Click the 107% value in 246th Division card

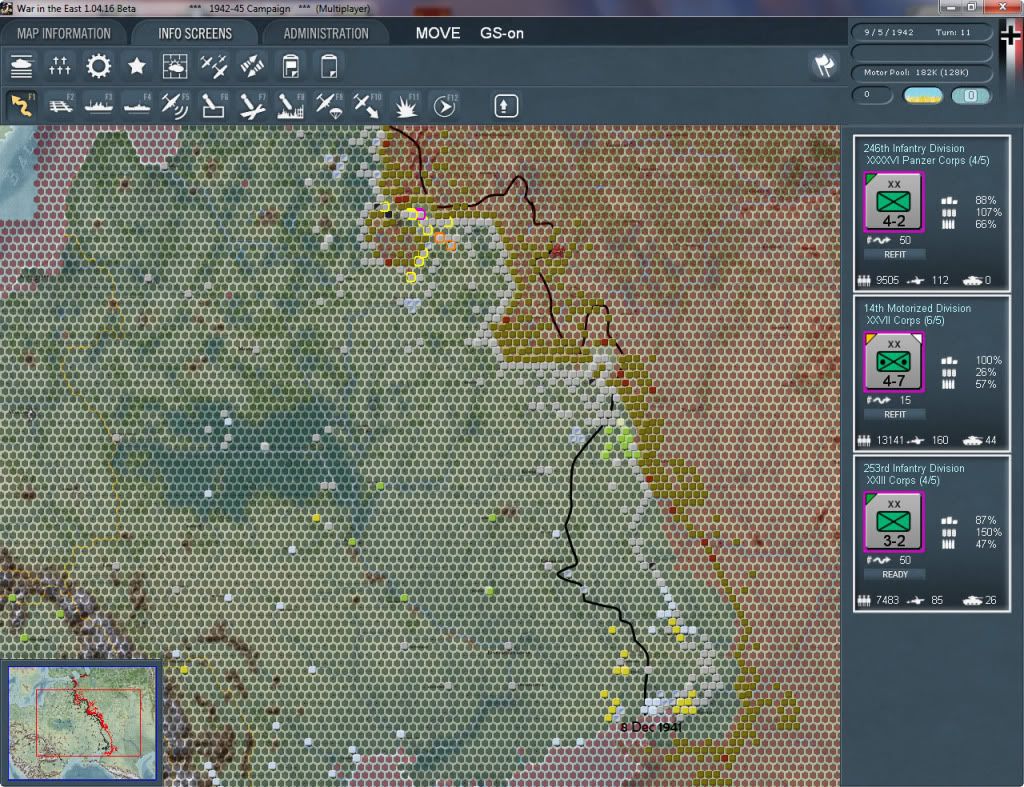point(988,212)
